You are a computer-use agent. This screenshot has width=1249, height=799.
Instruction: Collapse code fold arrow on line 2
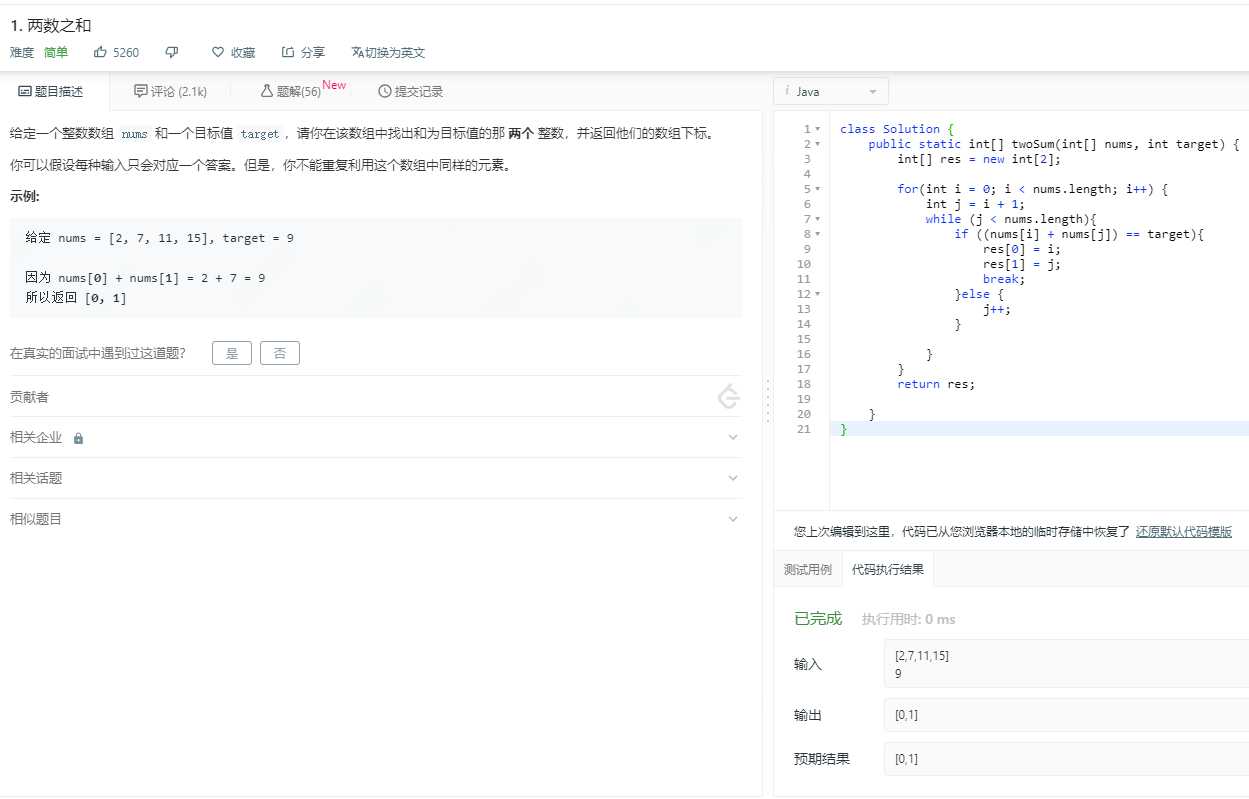coord(818,144)
